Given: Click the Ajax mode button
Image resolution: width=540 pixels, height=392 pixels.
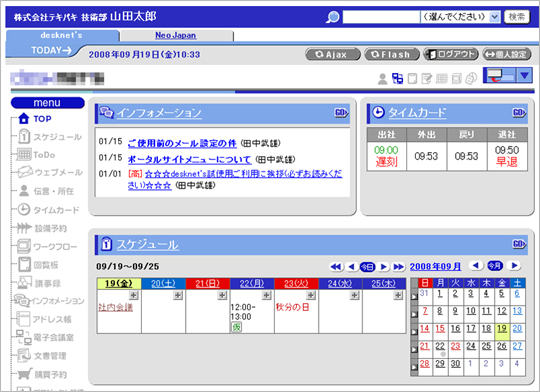Looking at the screenshot, I should tap(332, 54).
